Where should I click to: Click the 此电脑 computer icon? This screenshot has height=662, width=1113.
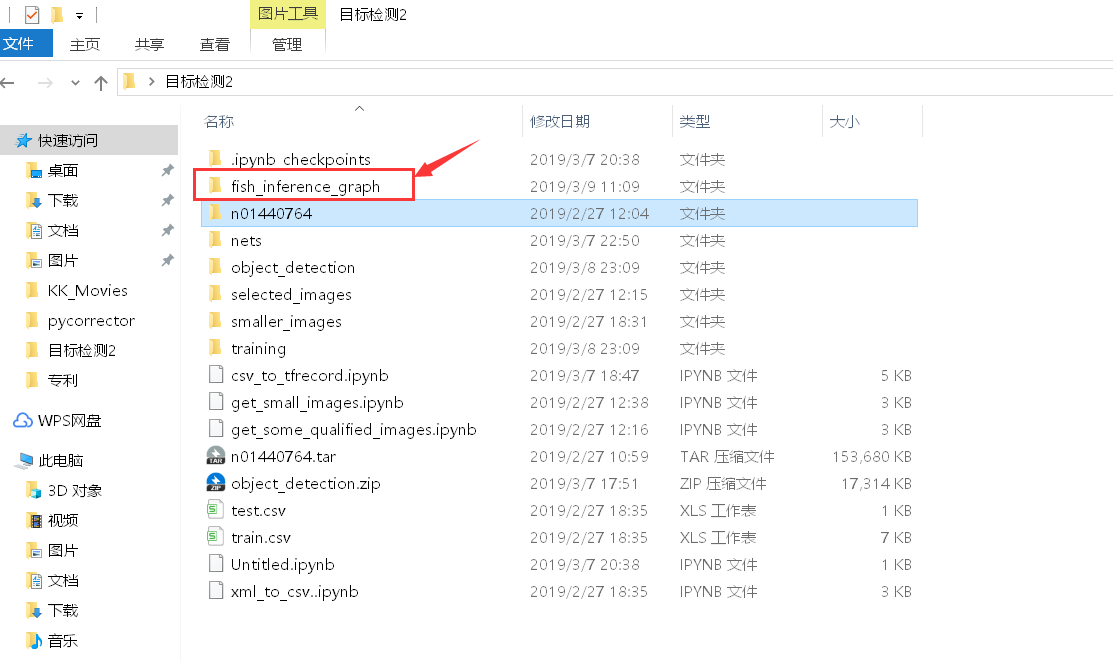[23, 460]
